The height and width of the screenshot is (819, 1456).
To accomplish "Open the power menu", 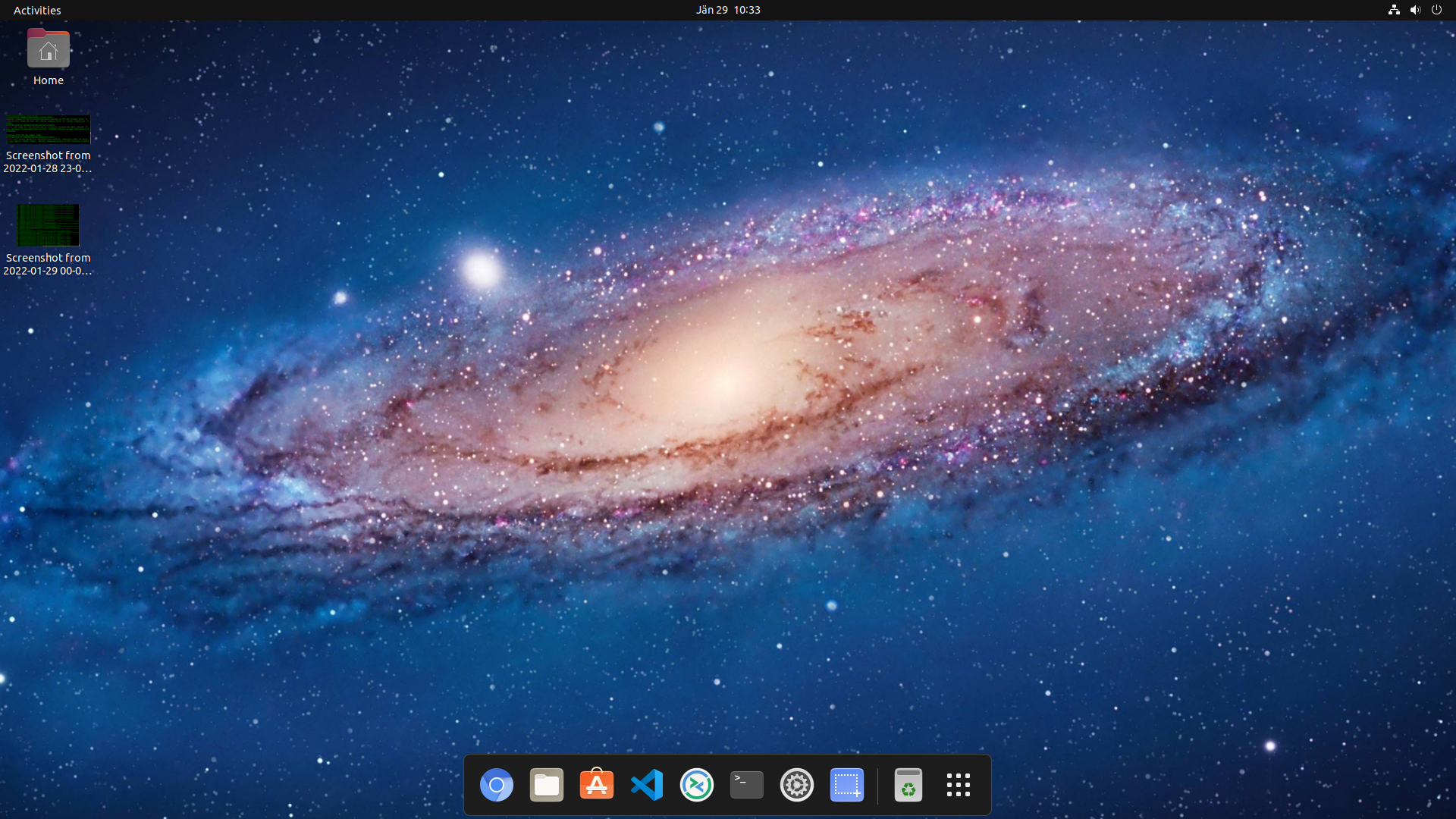I will (x=1437, y=10).
